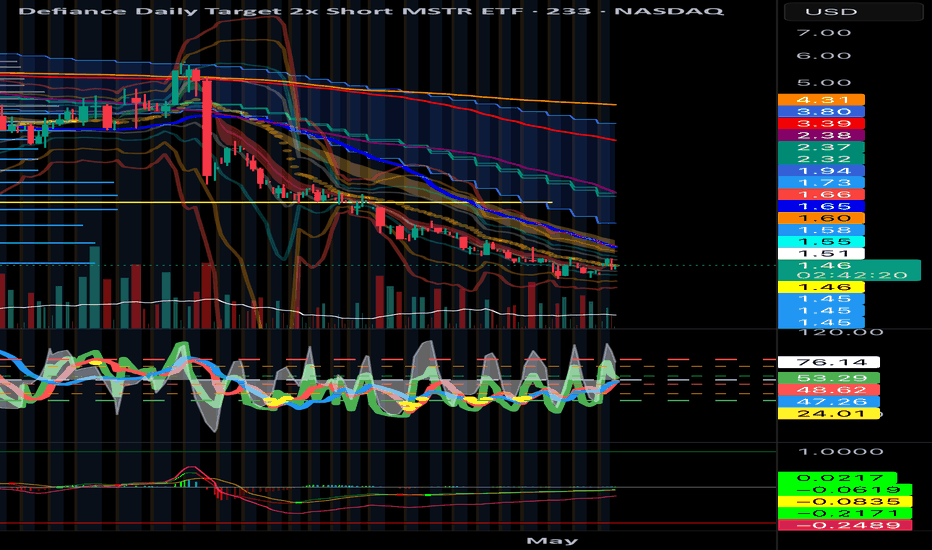This screenshot has height=550, width=932.
Task: Select the blue 3.80 price label
Action: [x=821, y=112]
